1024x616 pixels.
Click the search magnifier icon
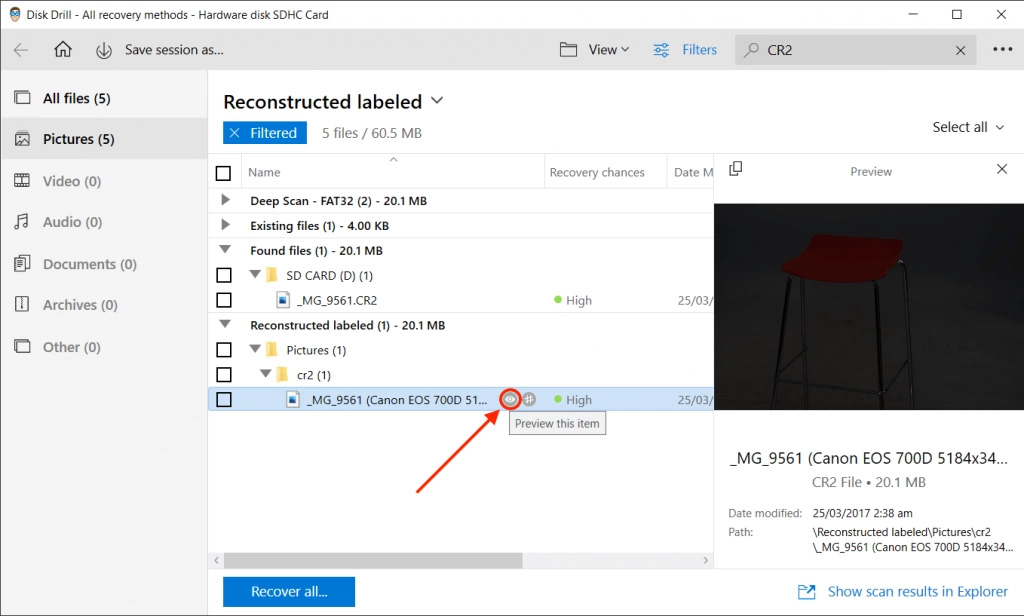(x=751, y=50)
